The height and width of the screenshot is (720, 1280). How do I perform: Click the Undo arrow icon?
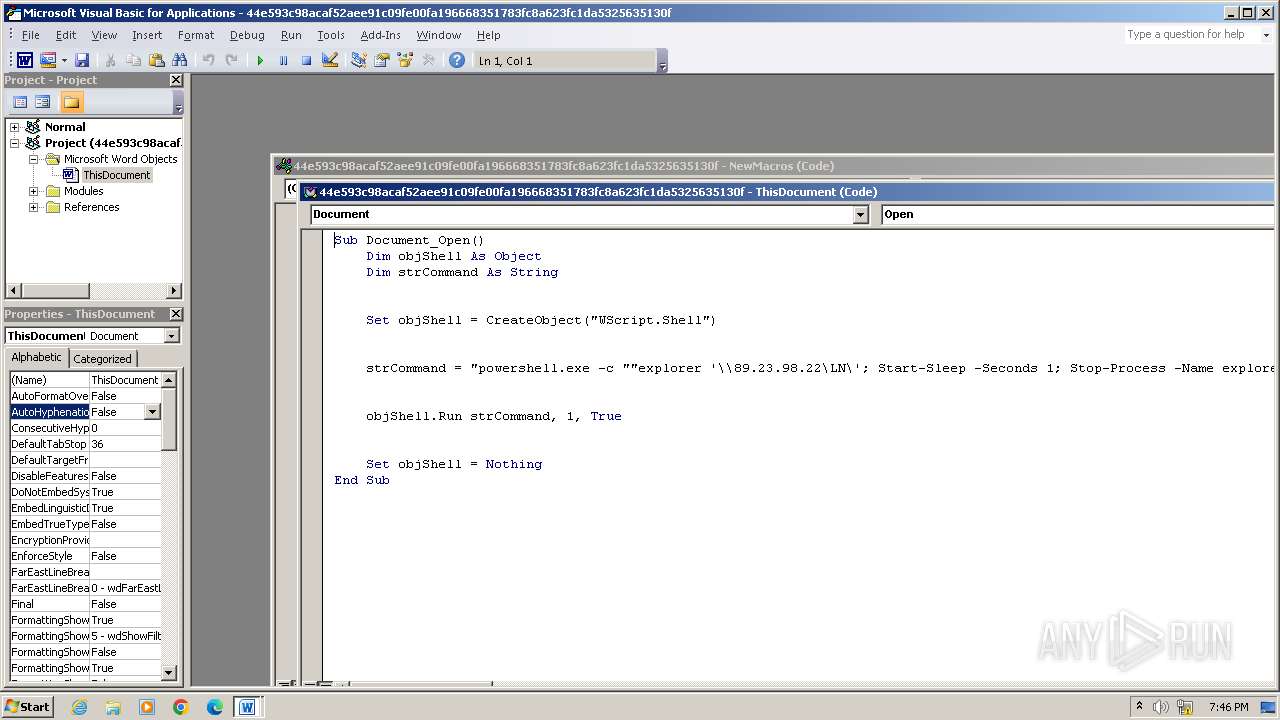tap(208, 61)
